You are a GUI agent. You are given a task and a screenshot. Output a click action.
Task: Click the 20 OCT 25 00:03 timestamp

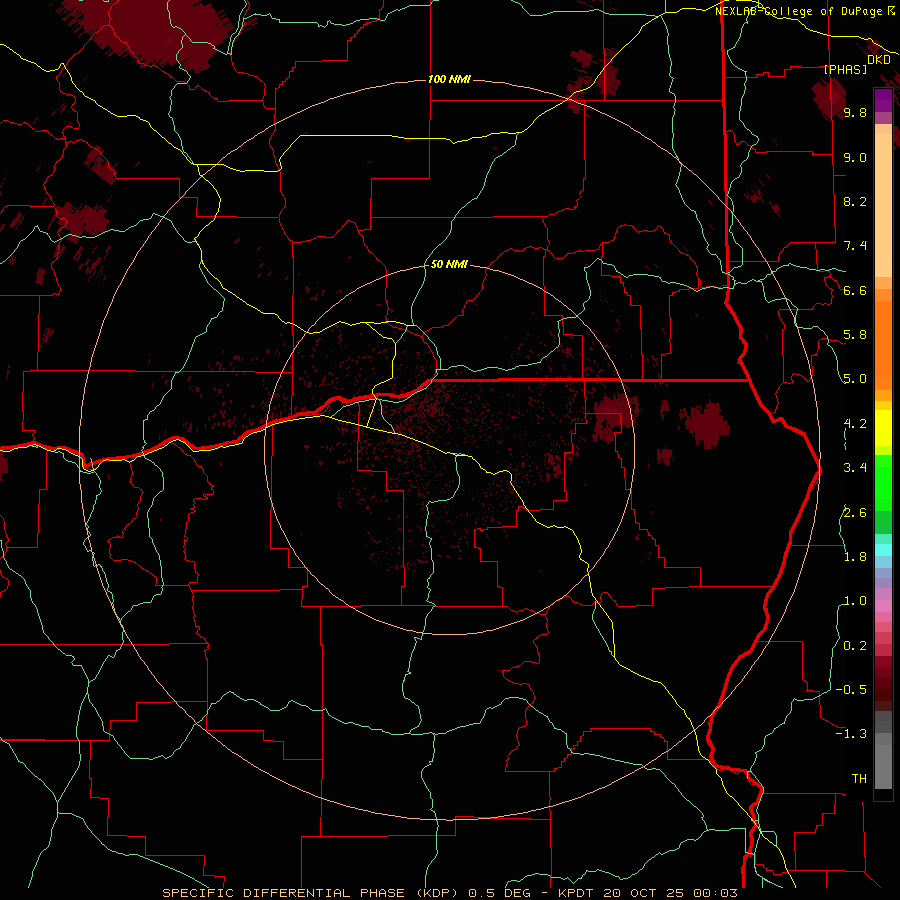tap(670, 893)
